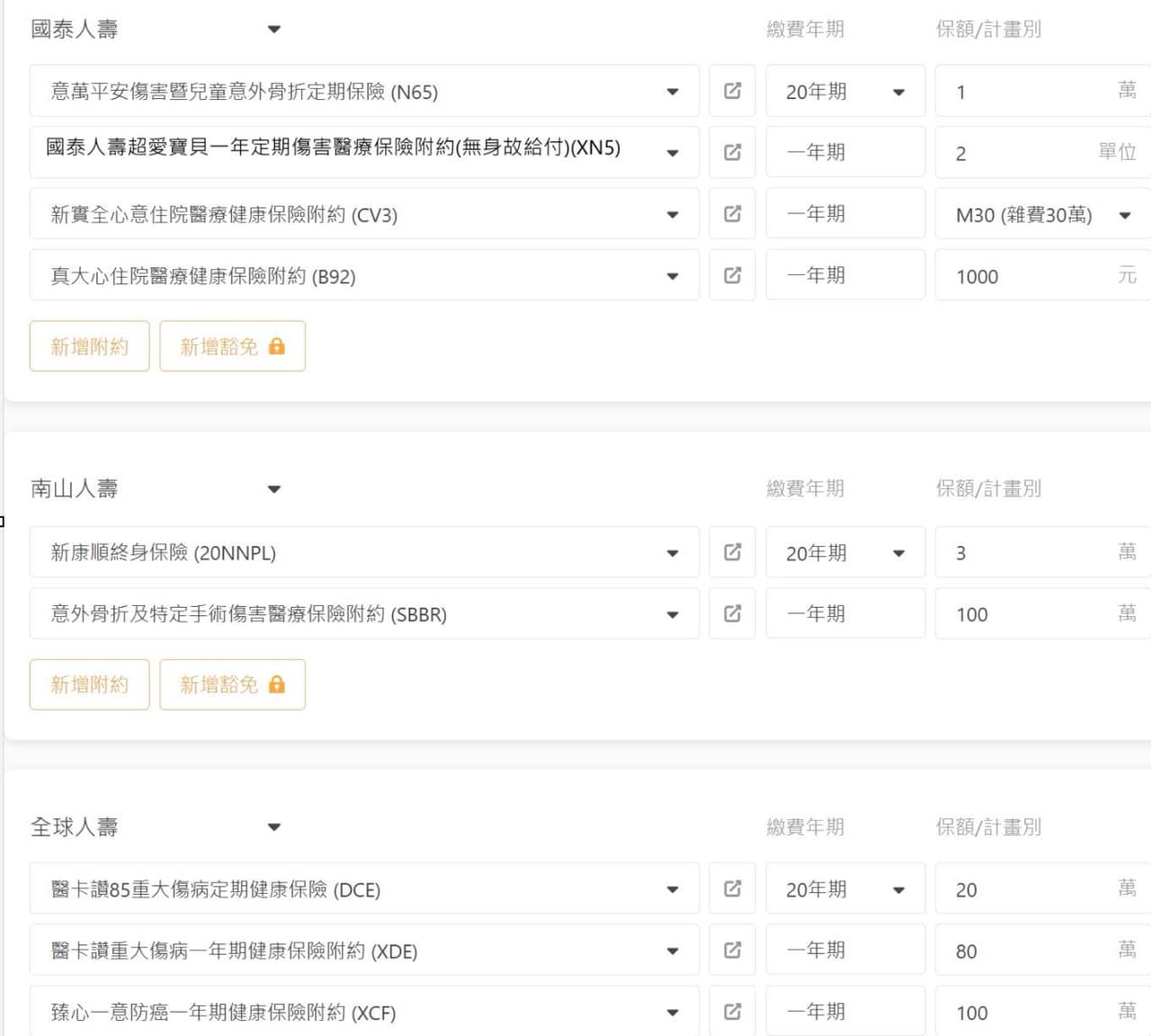Click locked 新增豁免 button under 南山人壽
Image resolution: width=1151 pixels, height=1036 pixels.
click(232, 684)
